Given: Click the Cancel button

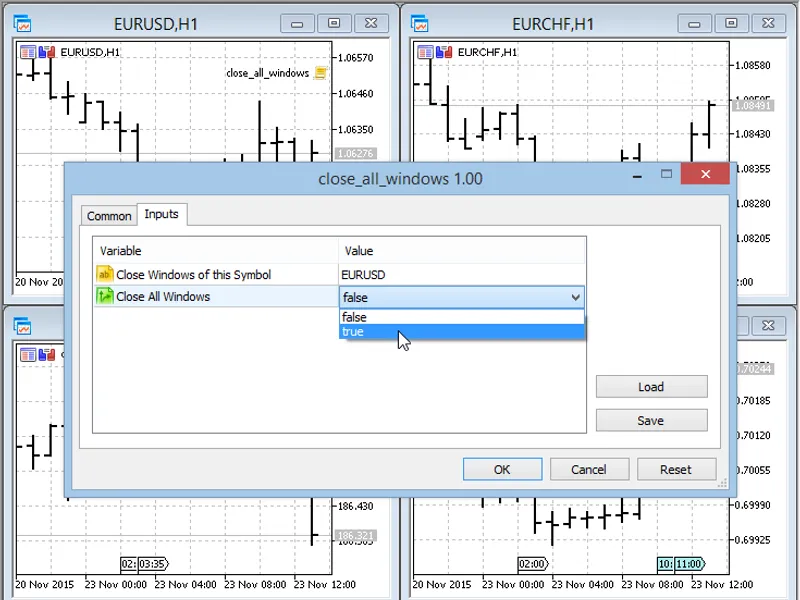Looking at the screenshot, I should (x=589, y=469).
